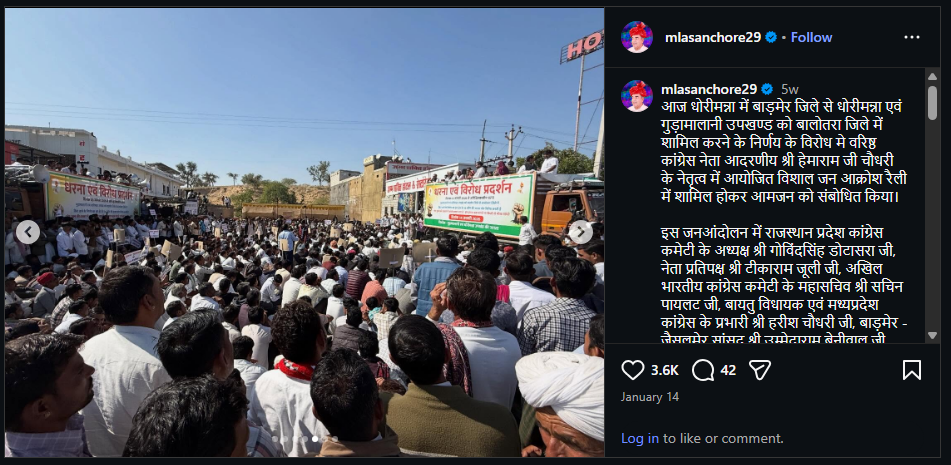Save the post with the bookmark icon

(912, 370)
